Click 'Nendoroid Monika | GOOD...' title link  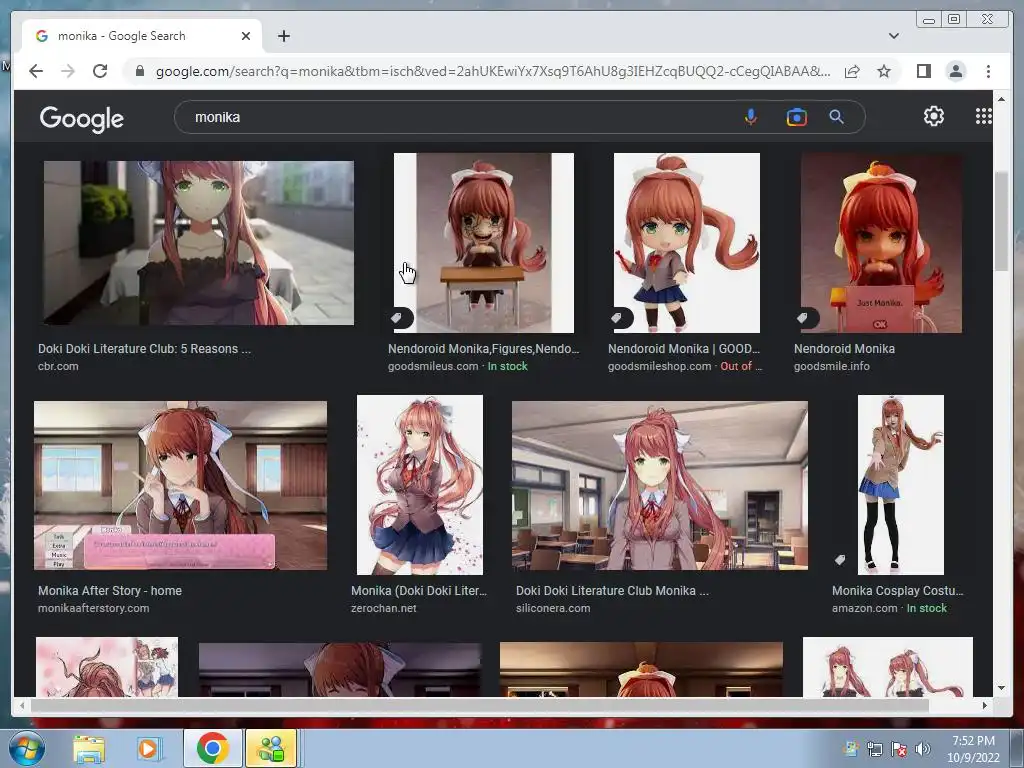[x=684, y=349]
